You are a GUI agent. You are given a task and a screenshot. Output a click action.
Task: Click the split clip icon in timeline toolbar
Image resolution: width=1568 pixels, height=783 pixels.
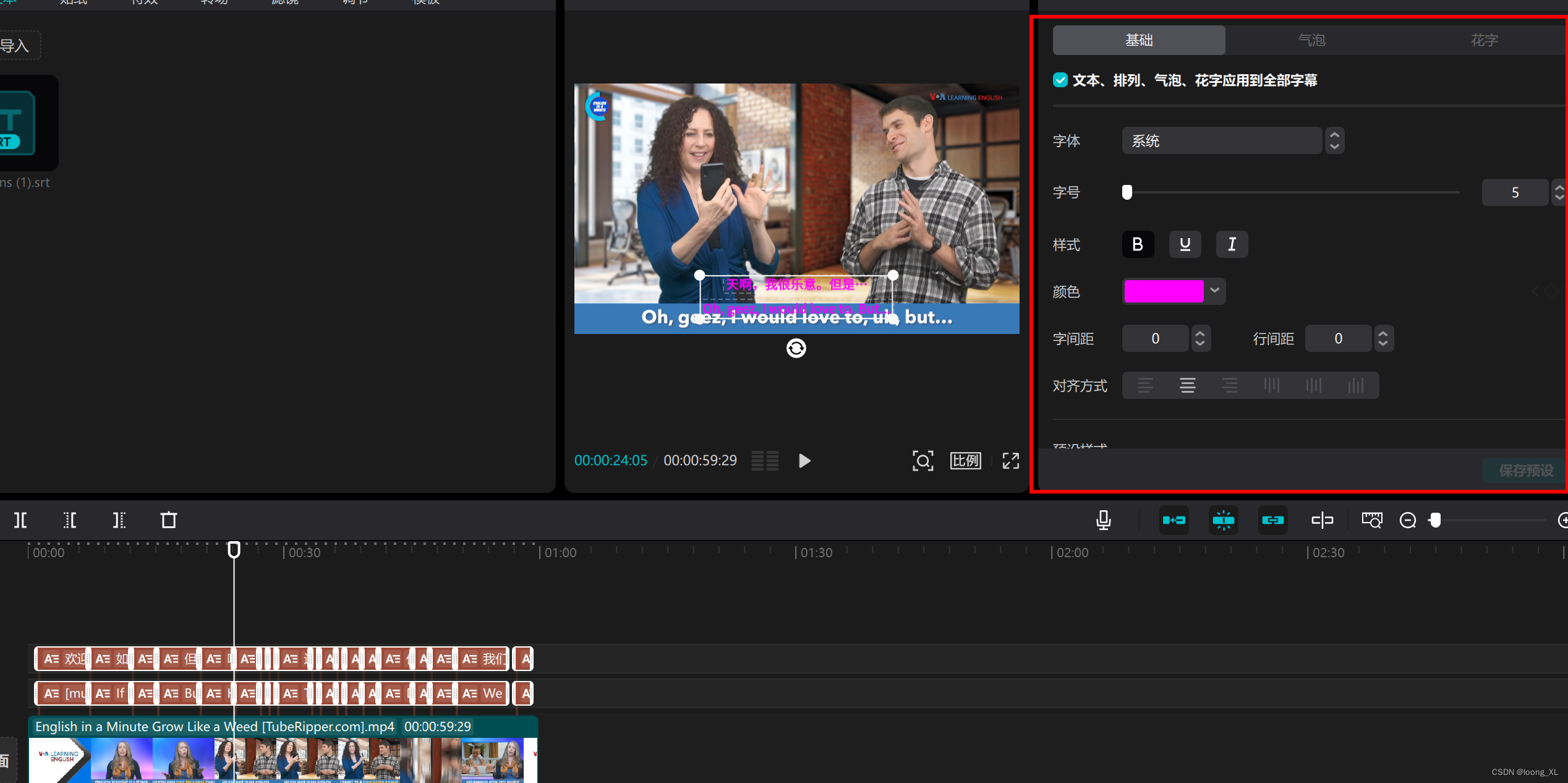tap(20, 520)
